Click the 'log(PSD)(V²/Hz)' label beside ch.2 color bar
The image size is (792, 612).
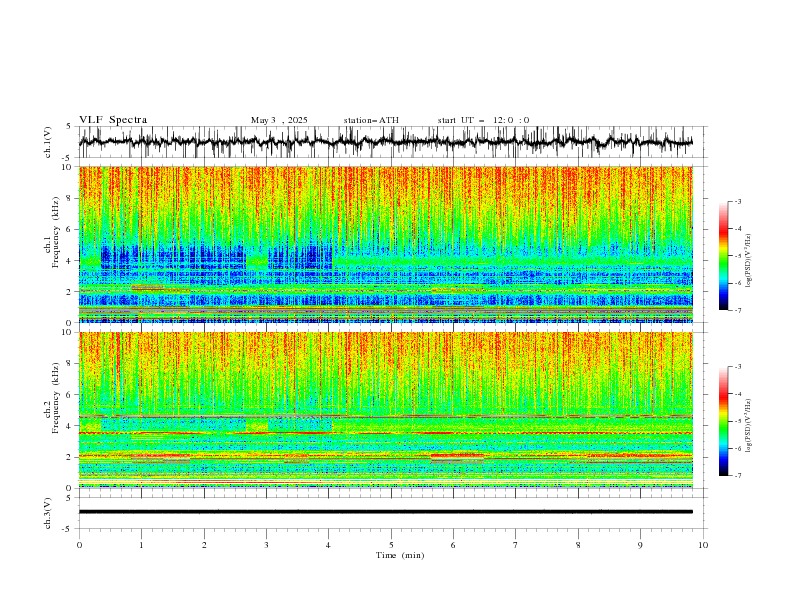(749, 426)
